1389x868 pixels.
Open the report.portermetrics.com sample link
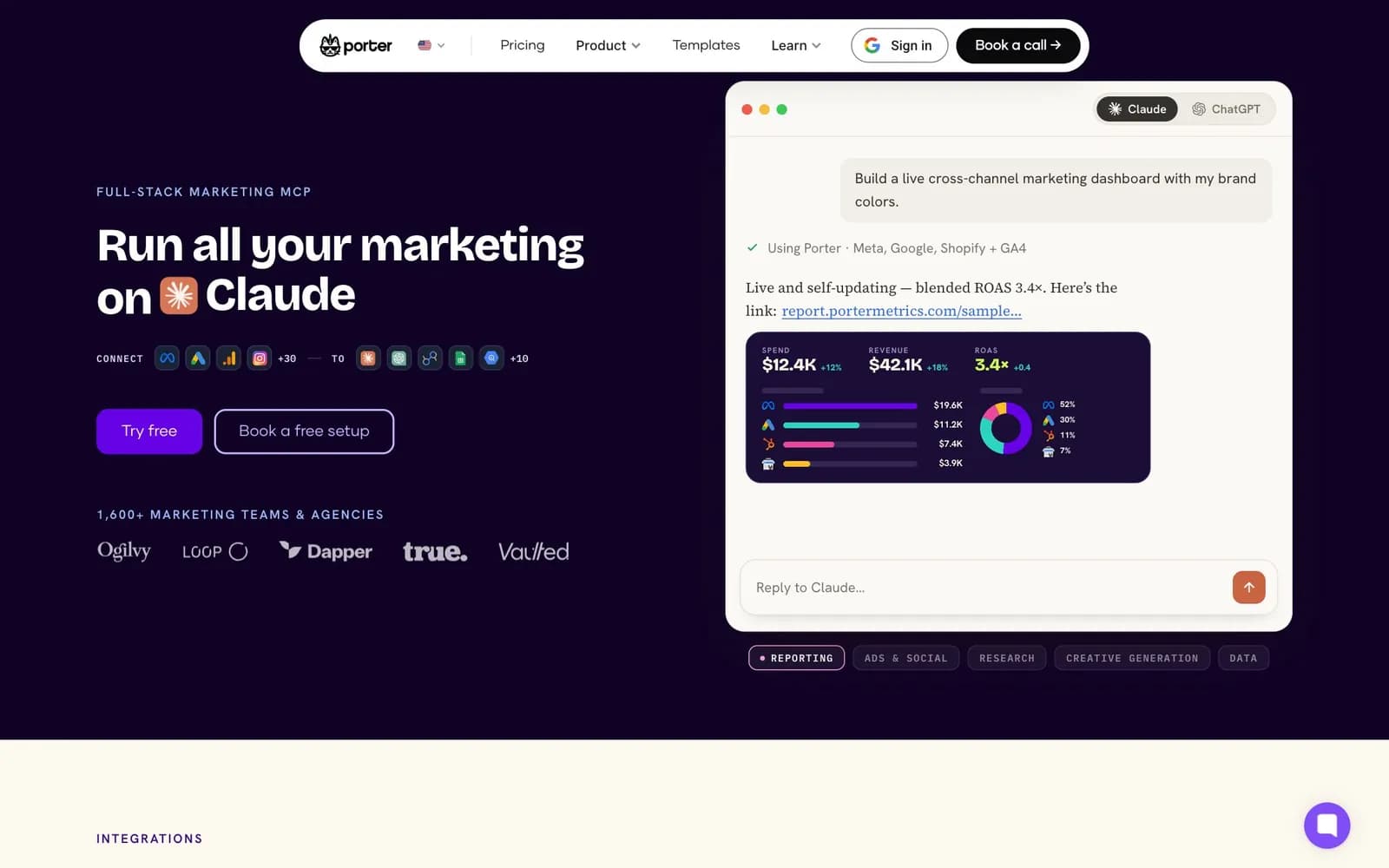click(x=901, y=311)
